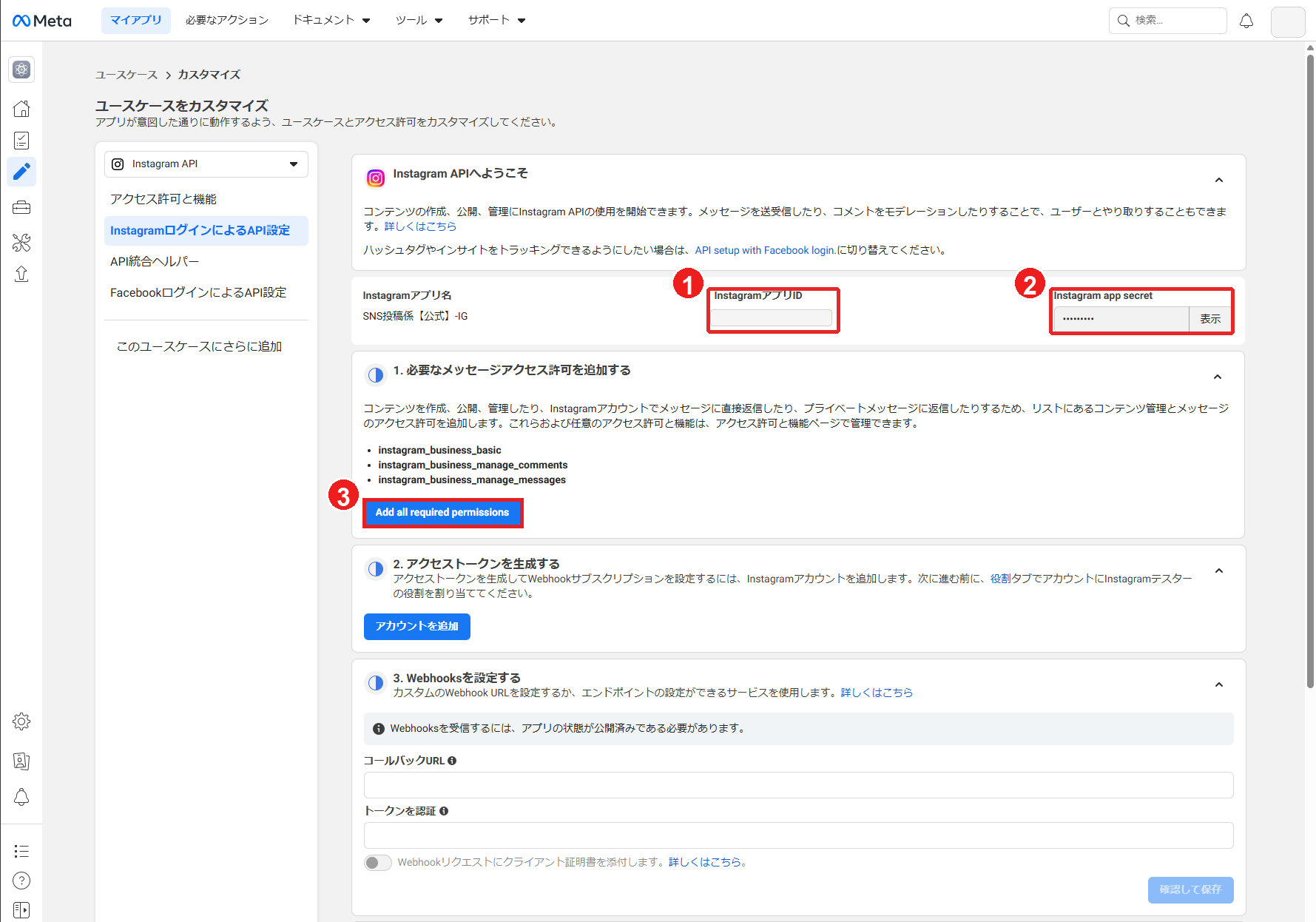Image resolution: width=1316 pixels, height=922 pixels.
Task: Open 詳しくはこちら link in welcome section
Action: click(x=420, y=226)
